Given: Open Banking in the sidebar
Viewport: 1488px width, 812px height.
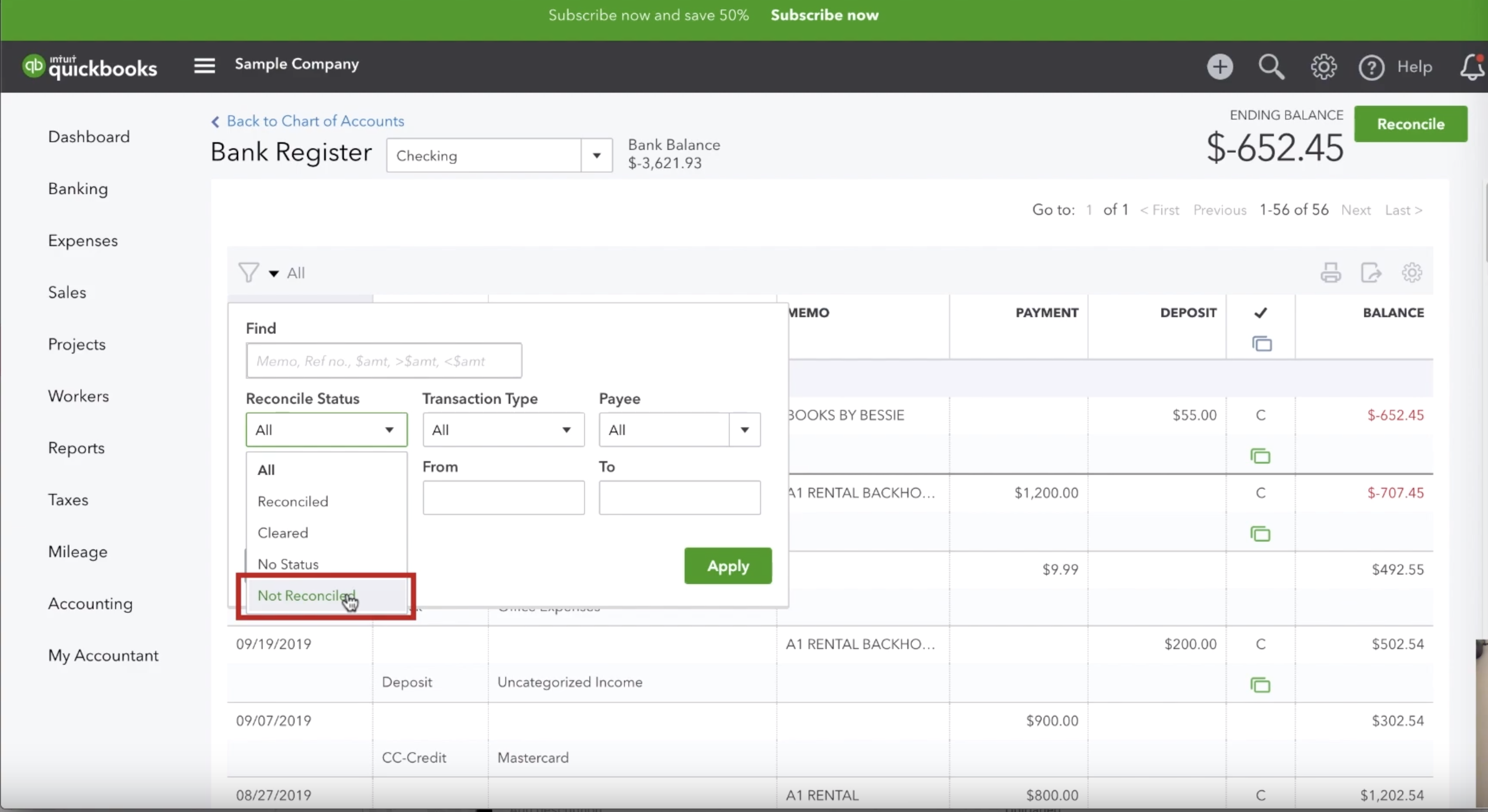Looking at the screenshot, I should coord(78,189).
